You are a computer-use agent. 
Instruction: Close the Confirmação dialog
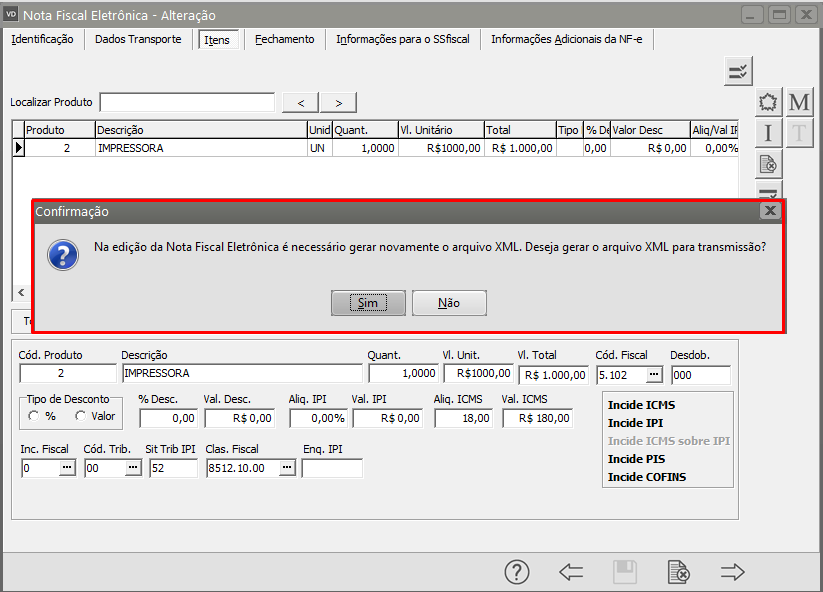770,211
